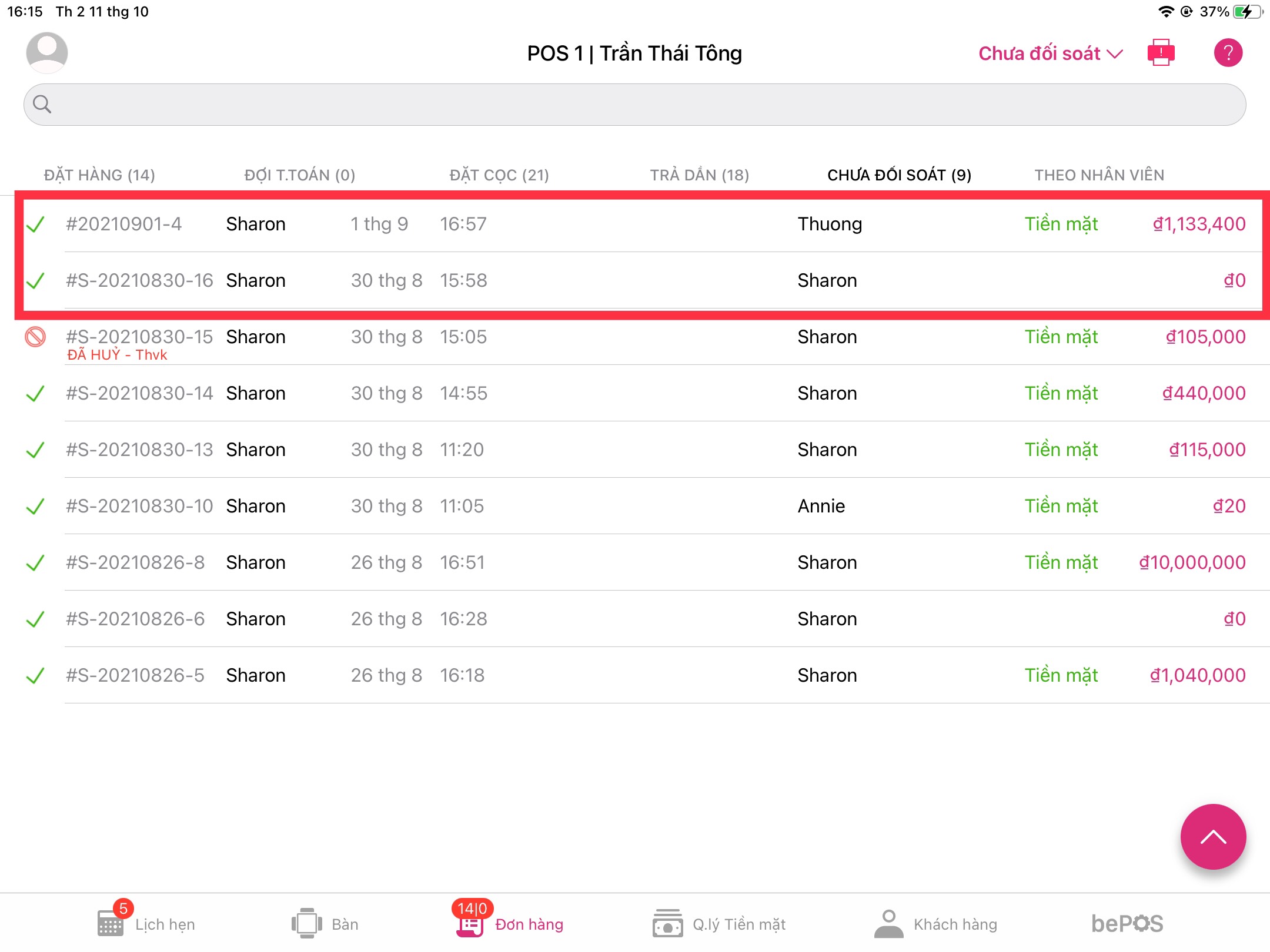Open the user profile avatar

coord(47,53)
